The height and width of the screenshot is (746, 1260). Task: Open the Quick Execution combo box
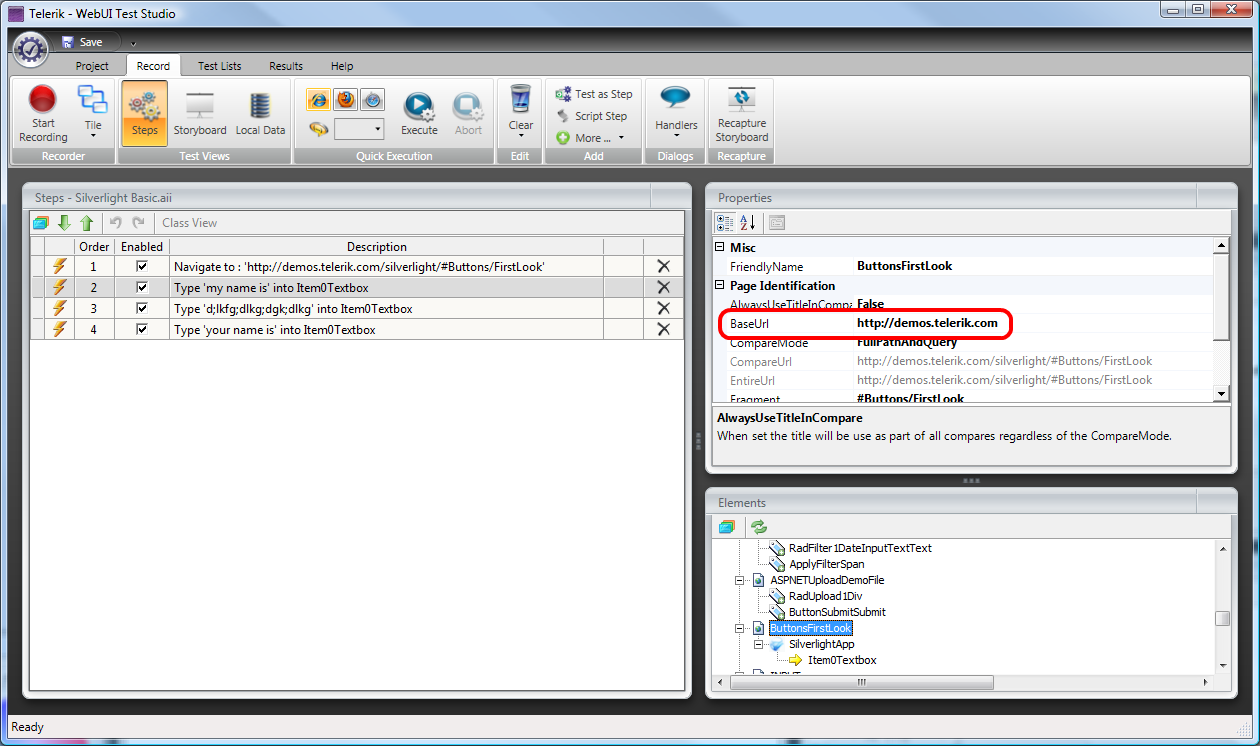(359, 129)
